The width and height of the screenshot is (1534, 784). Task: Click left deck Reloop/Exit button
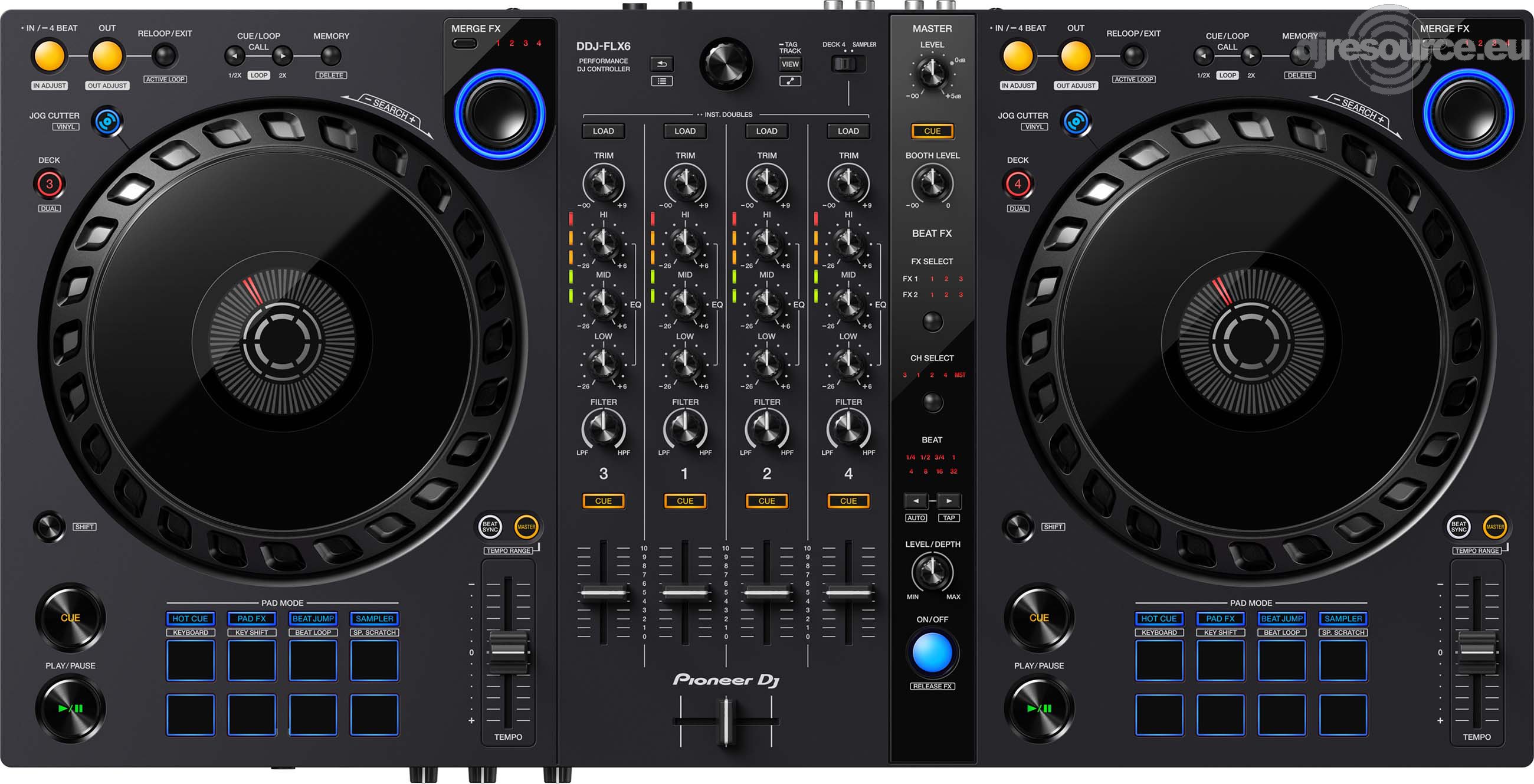pos(165,56)
